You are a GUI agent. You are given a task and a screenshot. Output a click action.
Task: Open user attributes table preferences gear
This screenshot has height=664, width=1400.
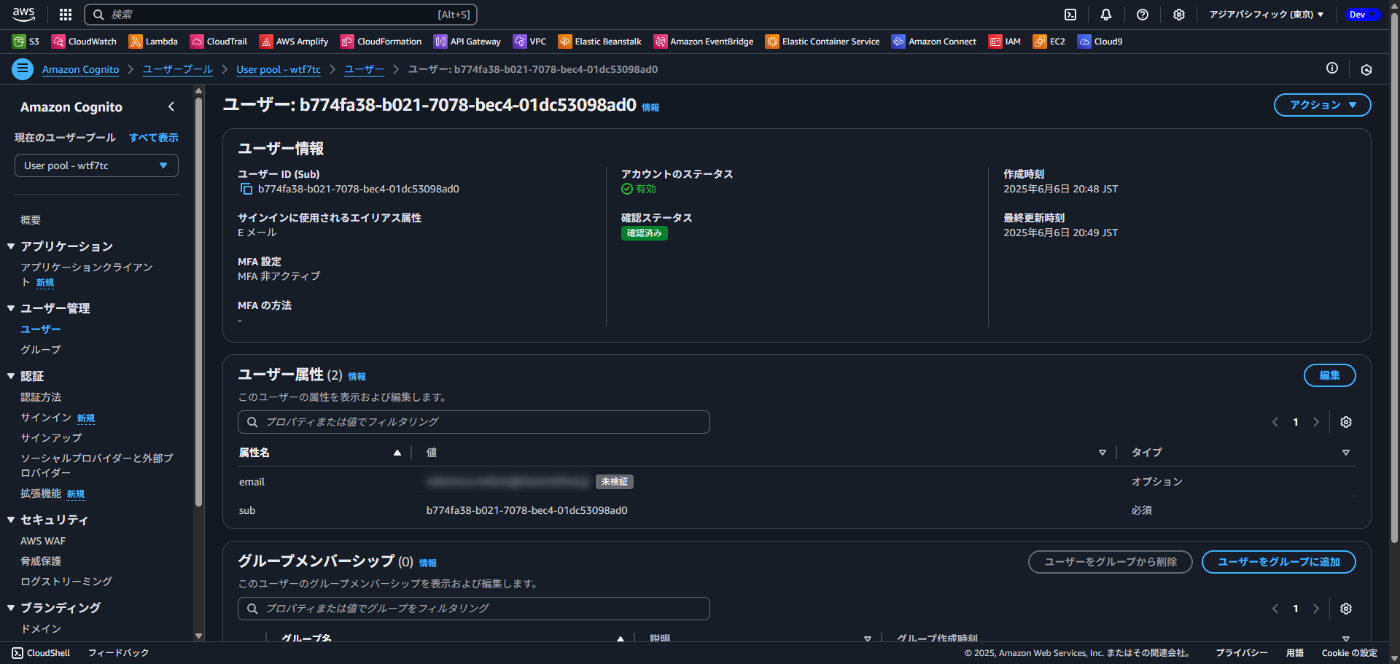tap(1346, 422)
